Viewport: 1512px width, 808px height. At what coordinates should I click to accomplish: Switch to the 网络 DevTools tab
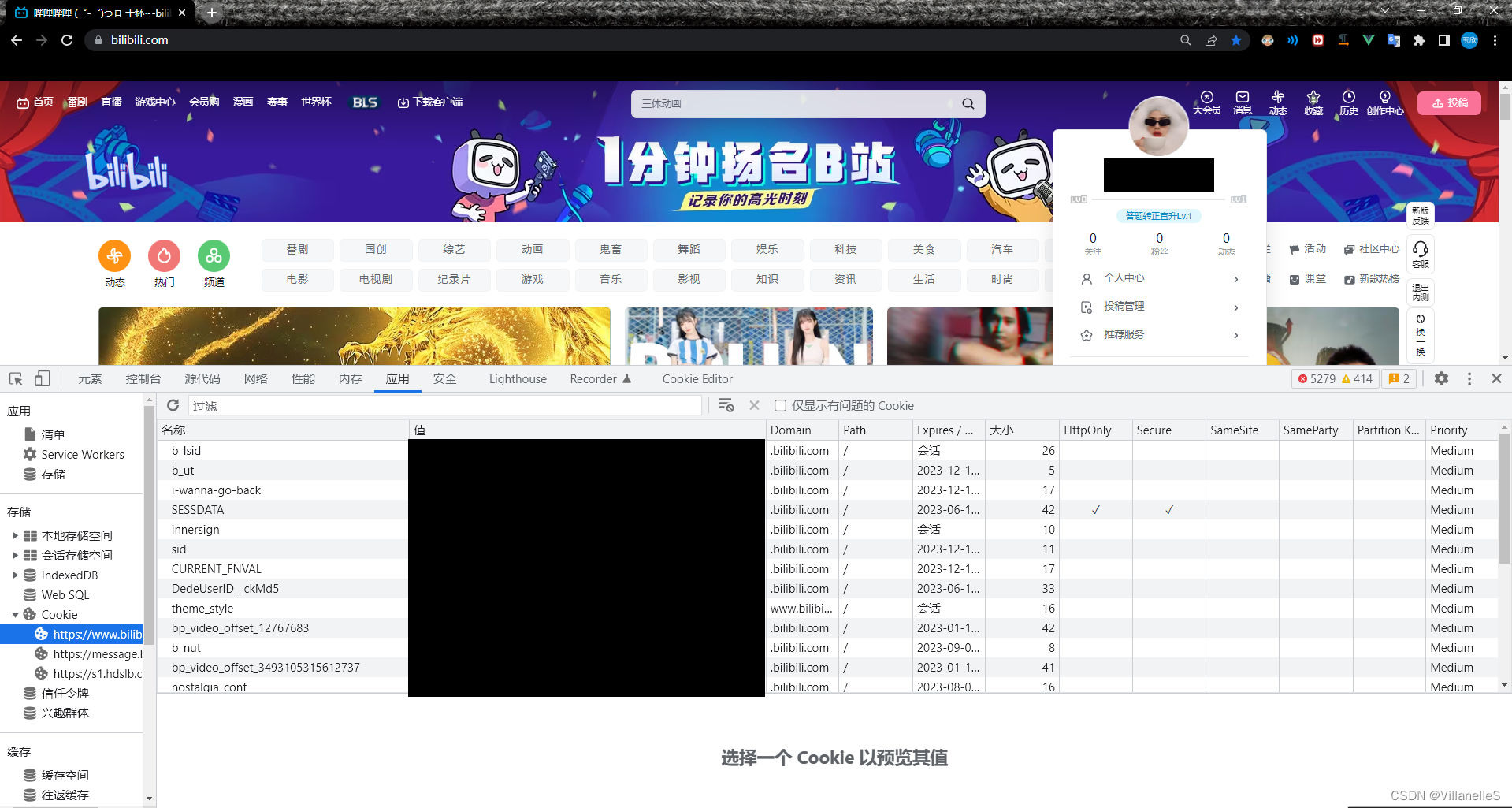(x=255, y=378)
